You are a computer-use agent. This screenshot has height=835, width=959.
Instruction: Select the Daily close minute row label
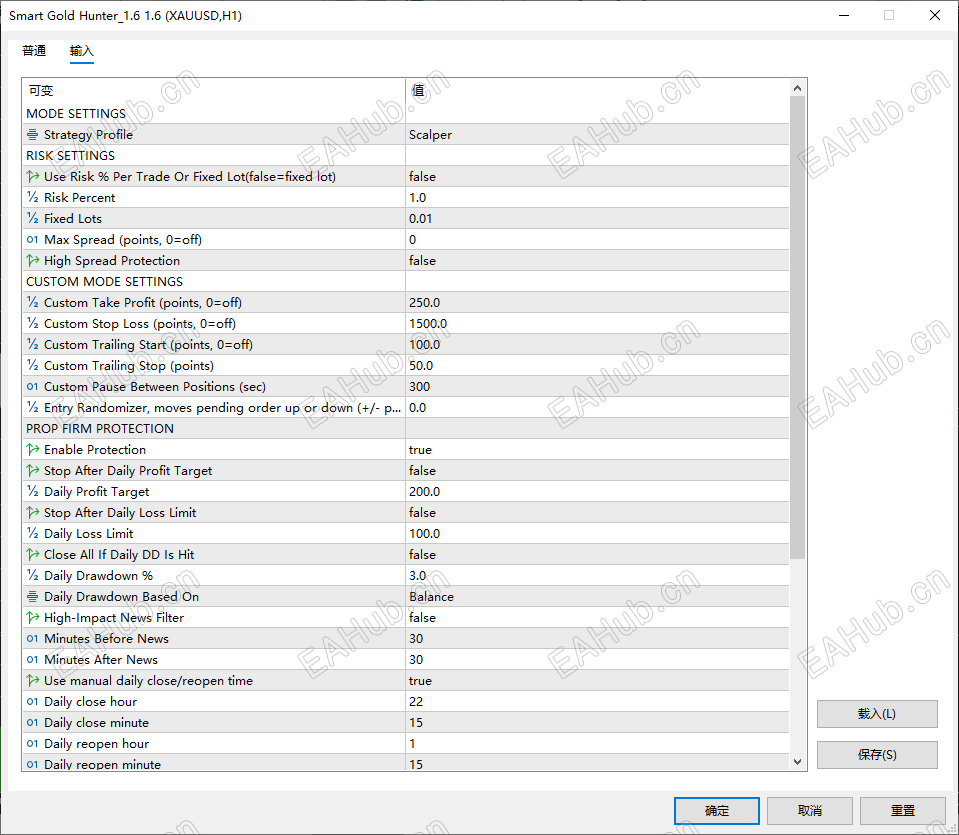pyautogui.click(x=96, y=723)
